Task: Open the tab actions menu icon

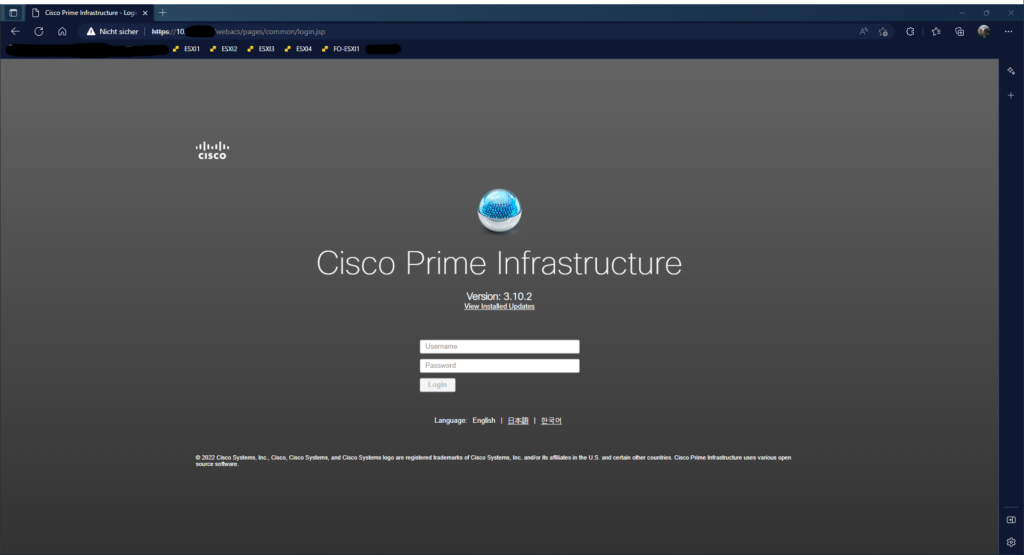Action: (13, 12)
